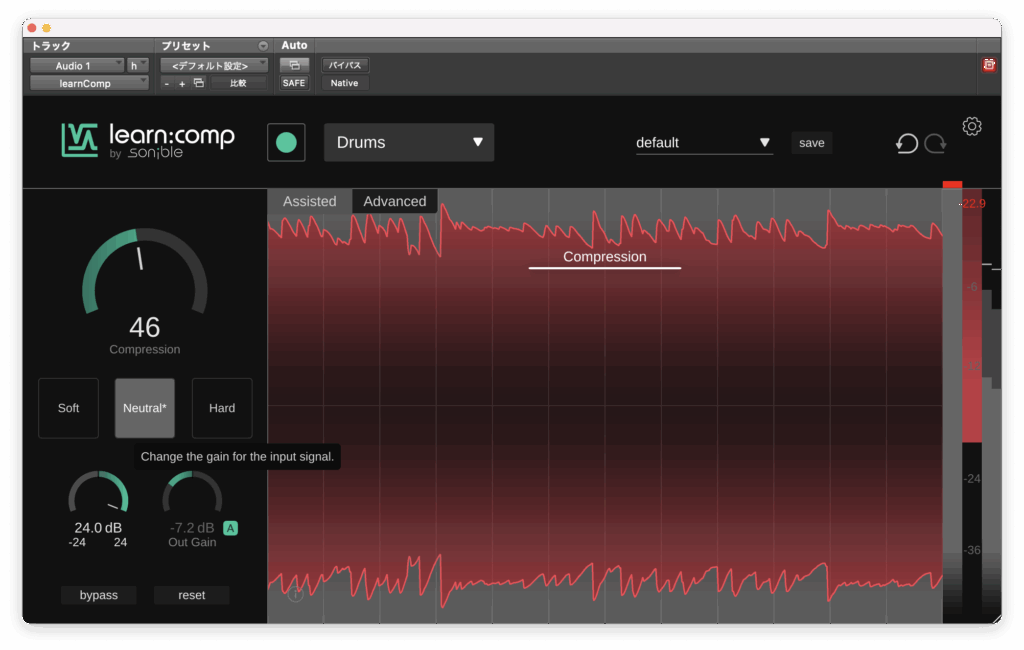Redo the last undone change

click(935, 143)
